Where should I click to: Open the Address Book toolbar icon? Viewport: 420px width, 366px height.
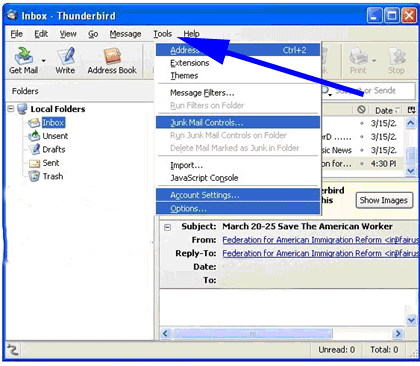(x=112, y=56)
